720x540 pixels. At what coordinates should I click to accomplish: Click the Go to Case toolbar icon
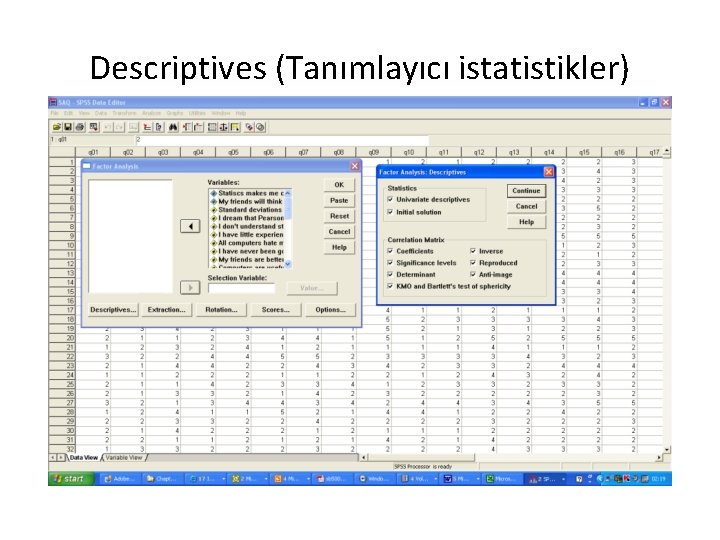147,127
